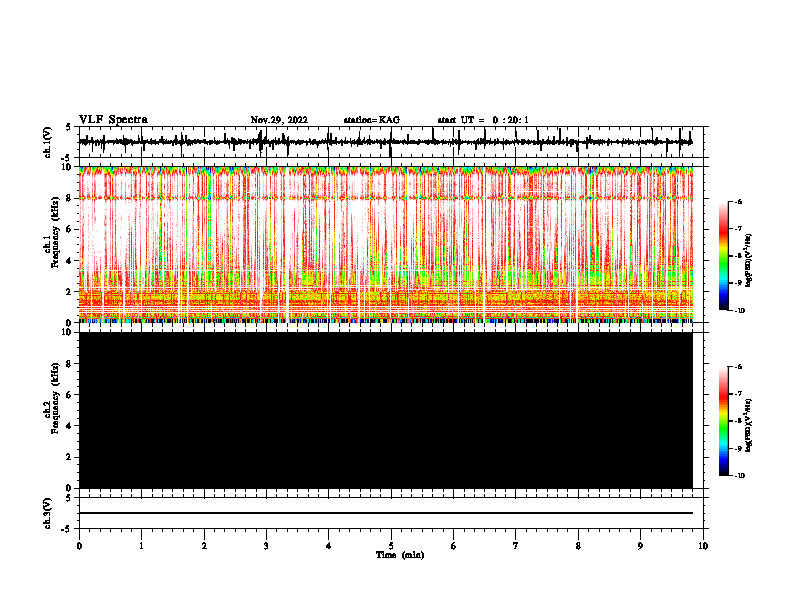Click the time-axis tick label "10" at the bottom

pyautogui.click(x=703, y=546)
